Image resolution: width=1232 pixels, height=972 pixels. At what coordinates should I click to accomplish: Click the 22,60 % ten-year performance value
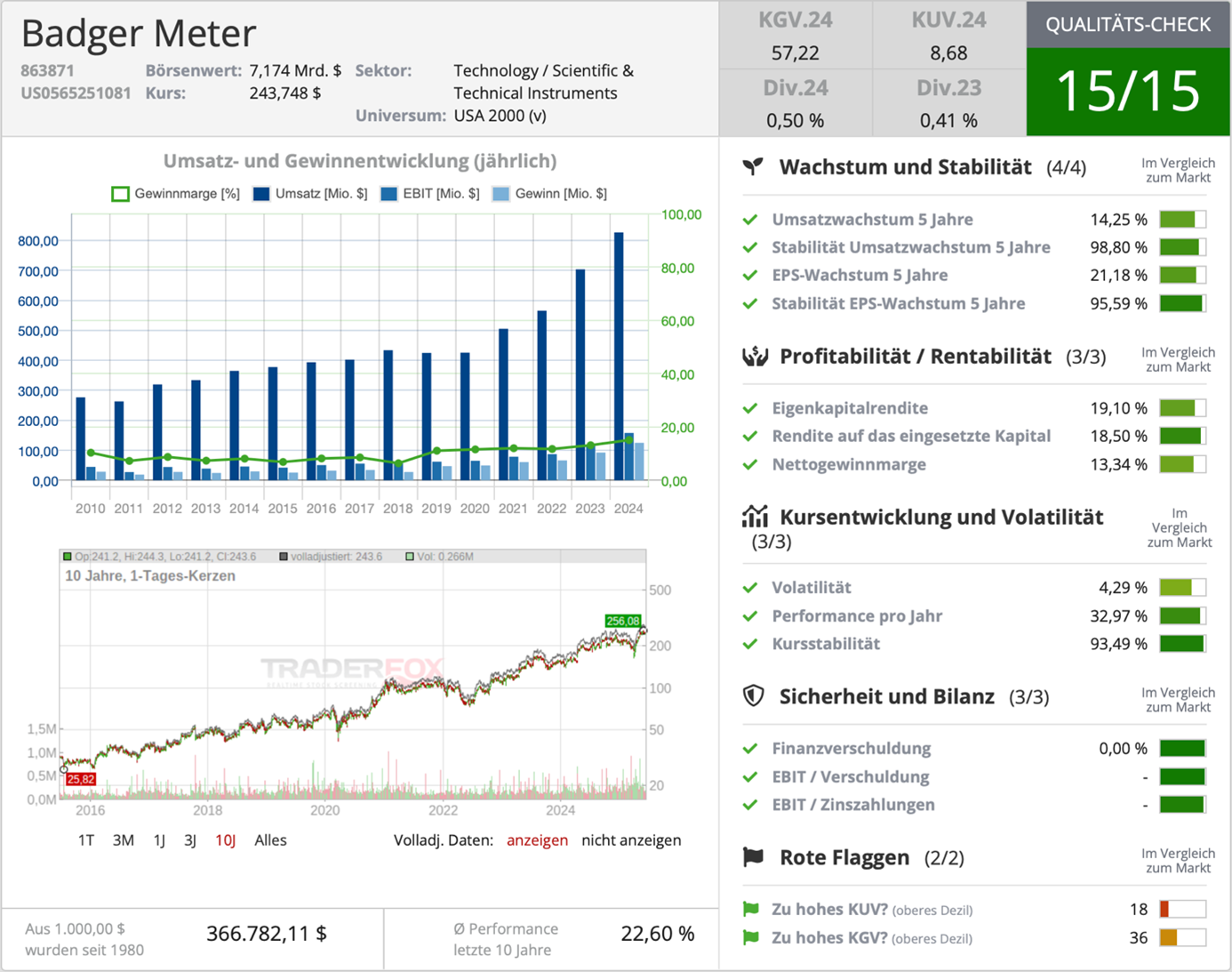[x=658, y=934]
